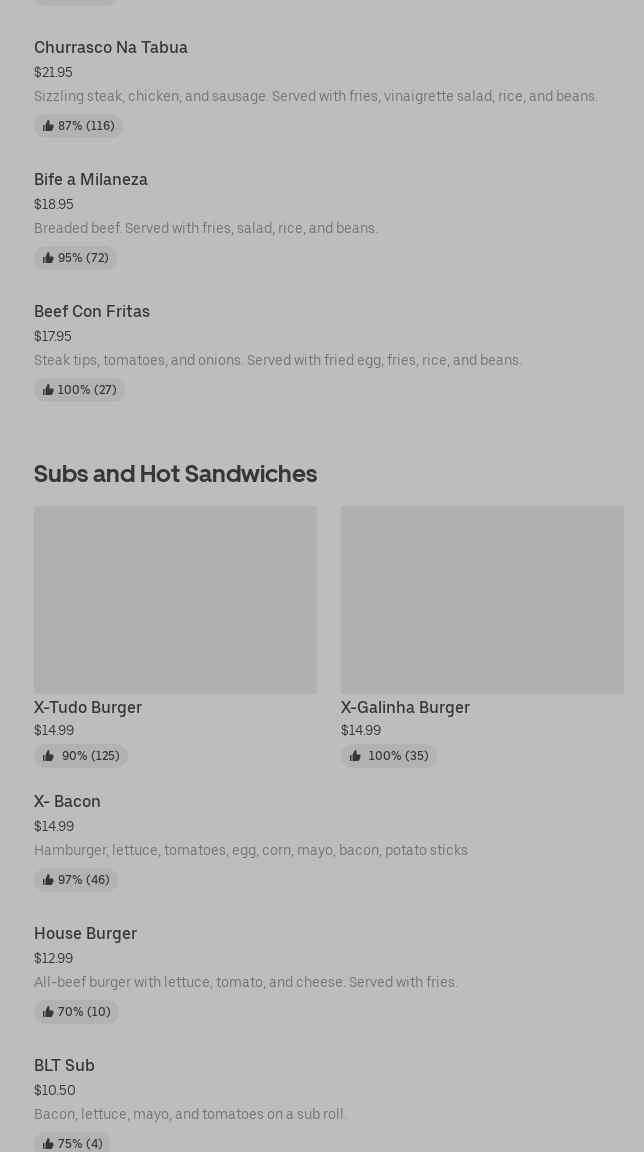Screen dimensions: 644x1152
Task: Open the Bife a Milaneza item
Action: pyautogui.click(x=91, y=179)
